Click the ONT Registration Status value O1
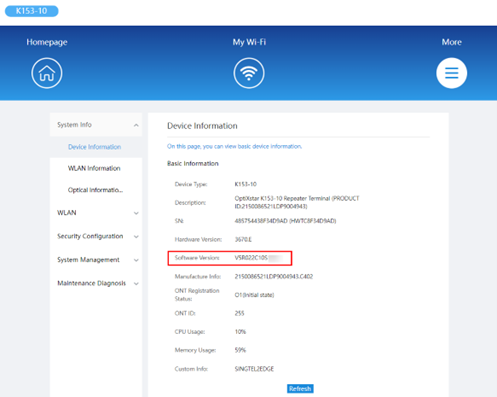This screenshot has width=497, height=397. (254, 295)
